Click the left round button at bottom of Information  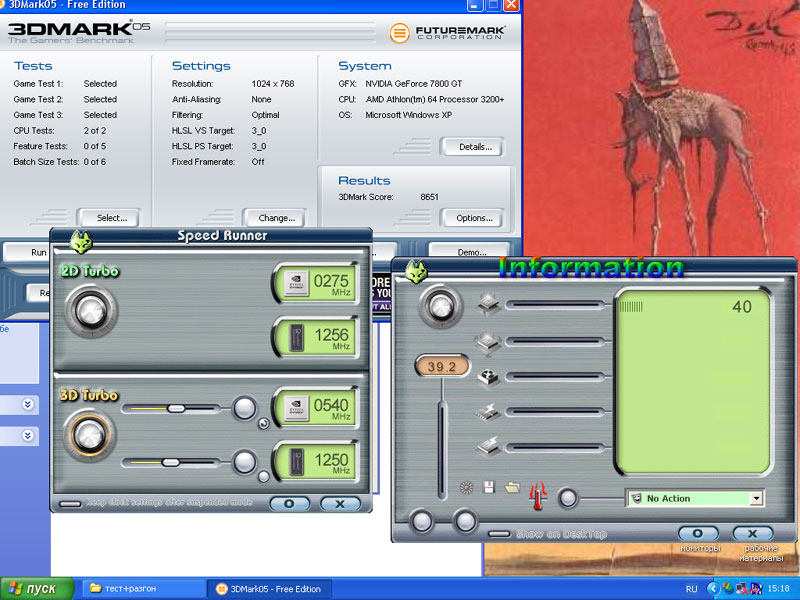(422, 521)
